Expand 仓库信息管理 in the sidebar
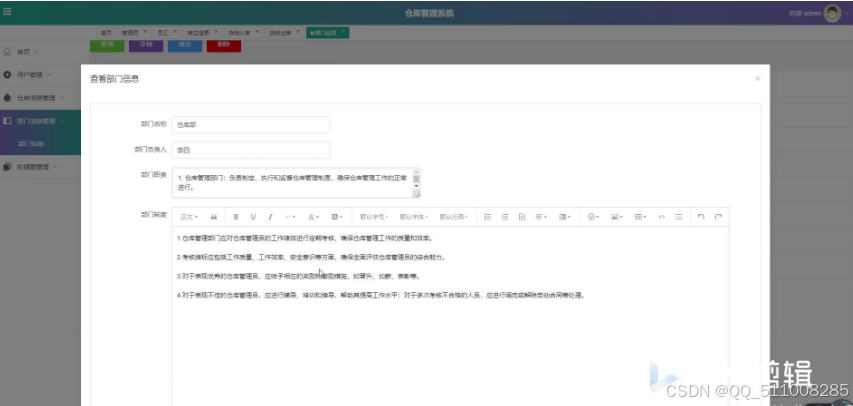853x406 pixels. [x=40, y=98]
